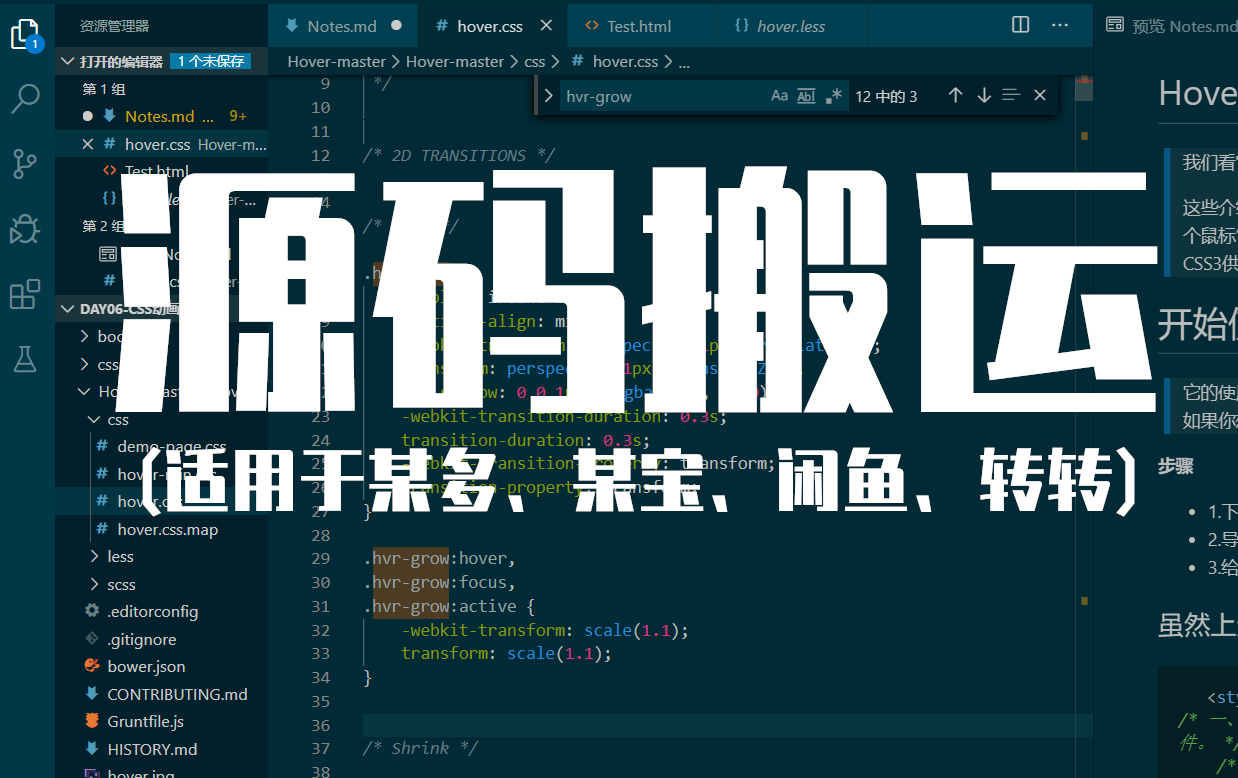Open the Search view icon
Image resolution: width=1238 pixels, height=778 pixels.
coord(25,98)
